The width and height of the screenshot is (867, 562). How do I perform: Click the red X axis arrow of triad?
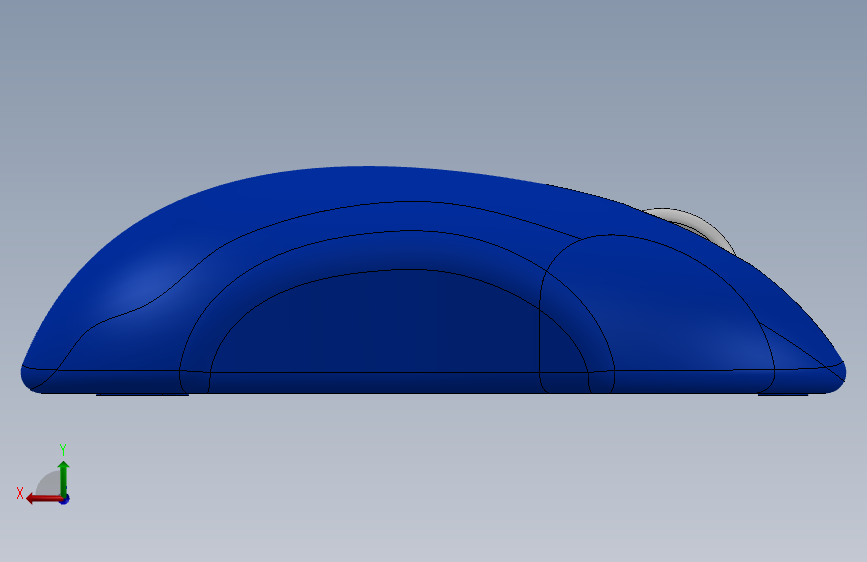43,499
